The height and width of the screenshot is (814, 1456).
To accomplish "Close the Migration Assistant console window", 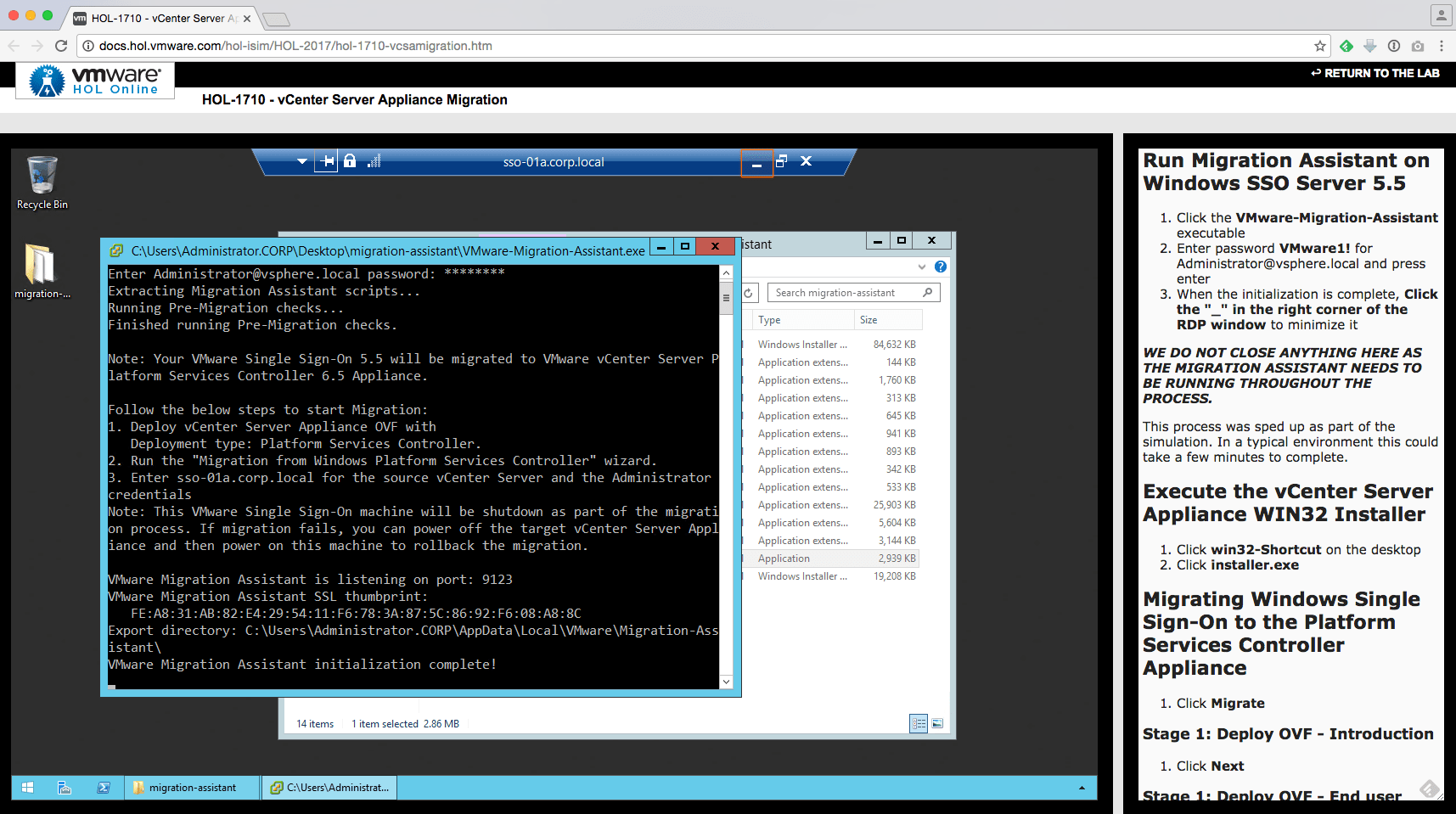I will pos(715,247).
